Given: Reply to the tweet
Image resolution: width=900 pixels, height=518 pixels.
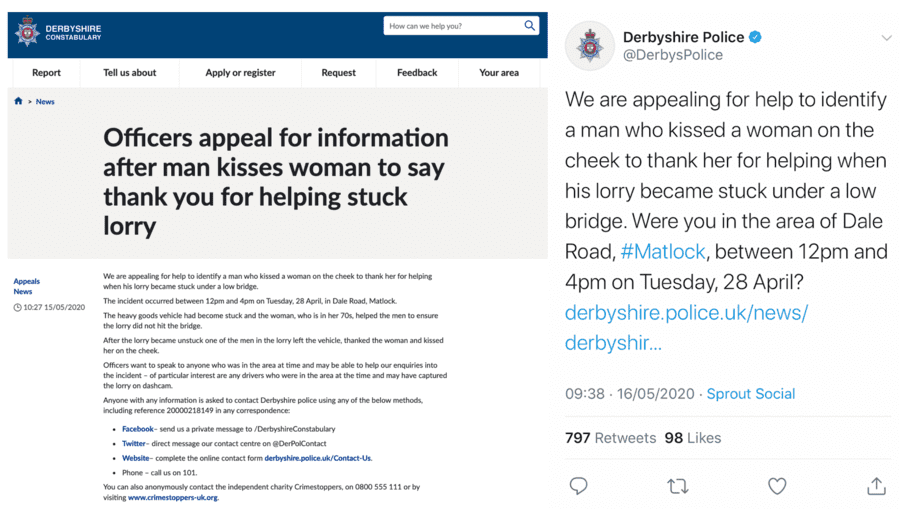Looking at the screenshot, I should [579, 486].
